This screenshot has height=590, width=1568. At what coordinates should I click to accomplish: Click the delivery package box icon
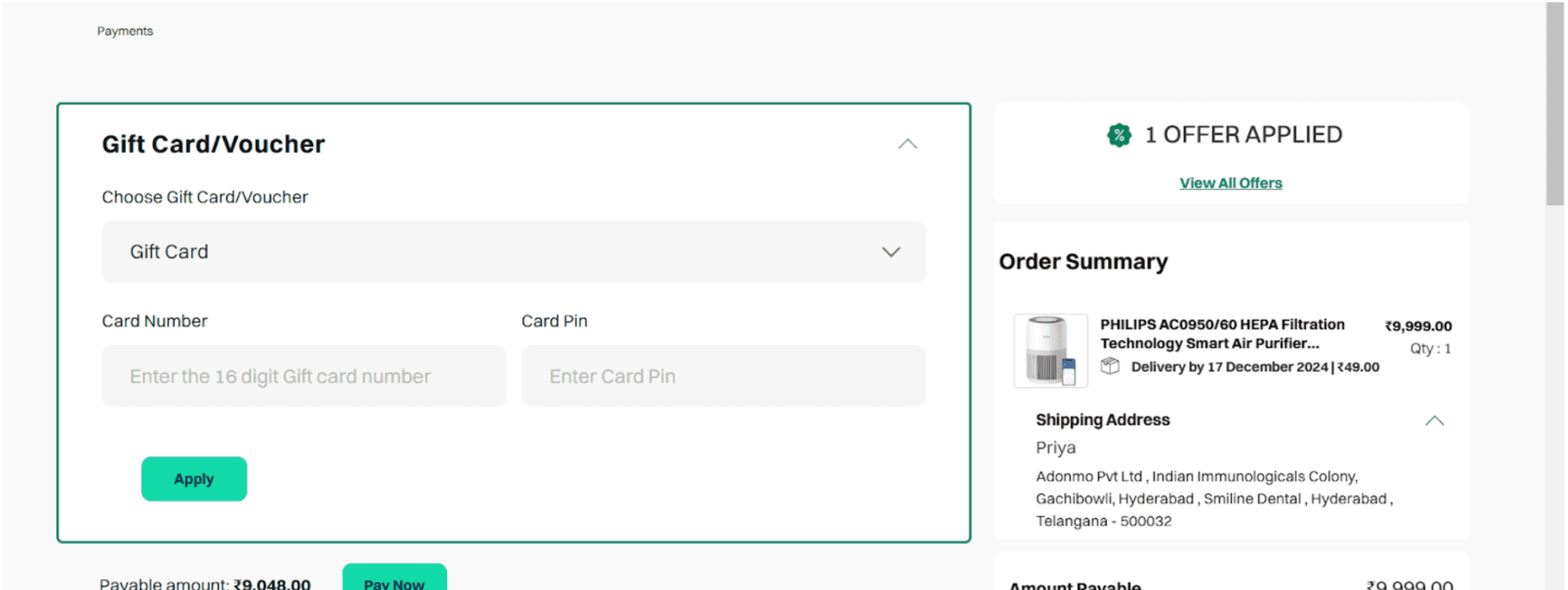coord(1109,366)
